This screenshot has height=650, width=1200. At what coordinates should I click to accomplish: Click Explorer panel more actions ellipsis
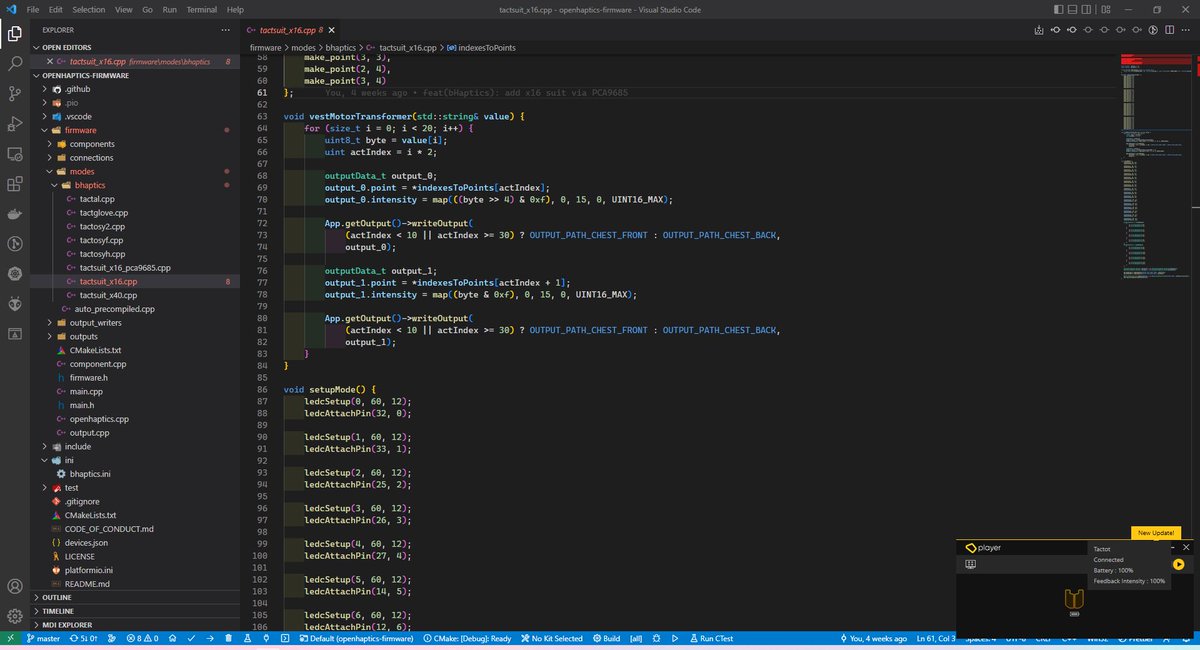[223, 30]
